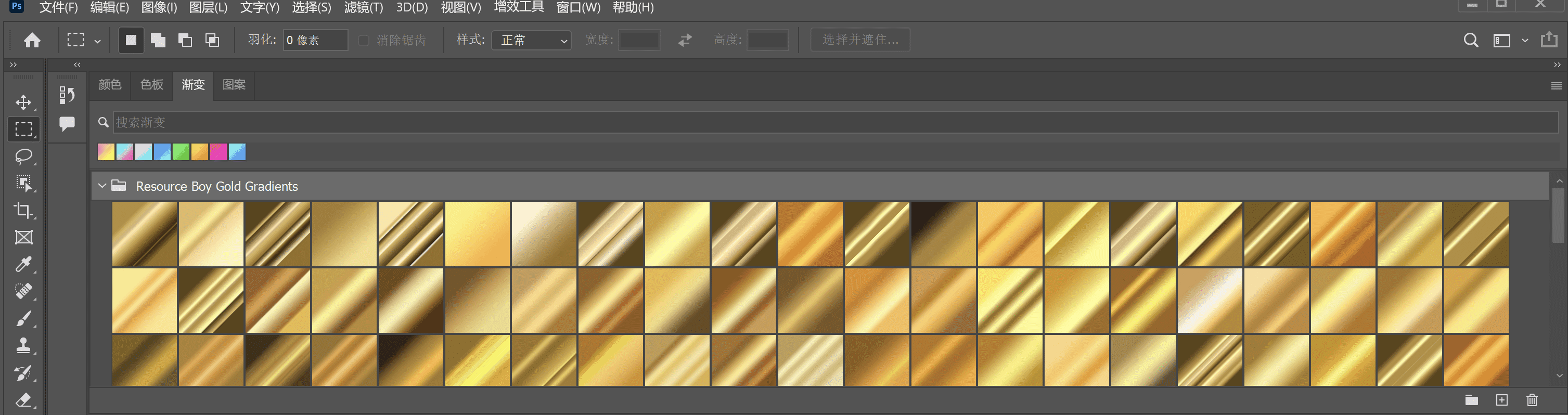Switch to the 图案 tab
The image size is (1568, 415).
pos(234,85)
